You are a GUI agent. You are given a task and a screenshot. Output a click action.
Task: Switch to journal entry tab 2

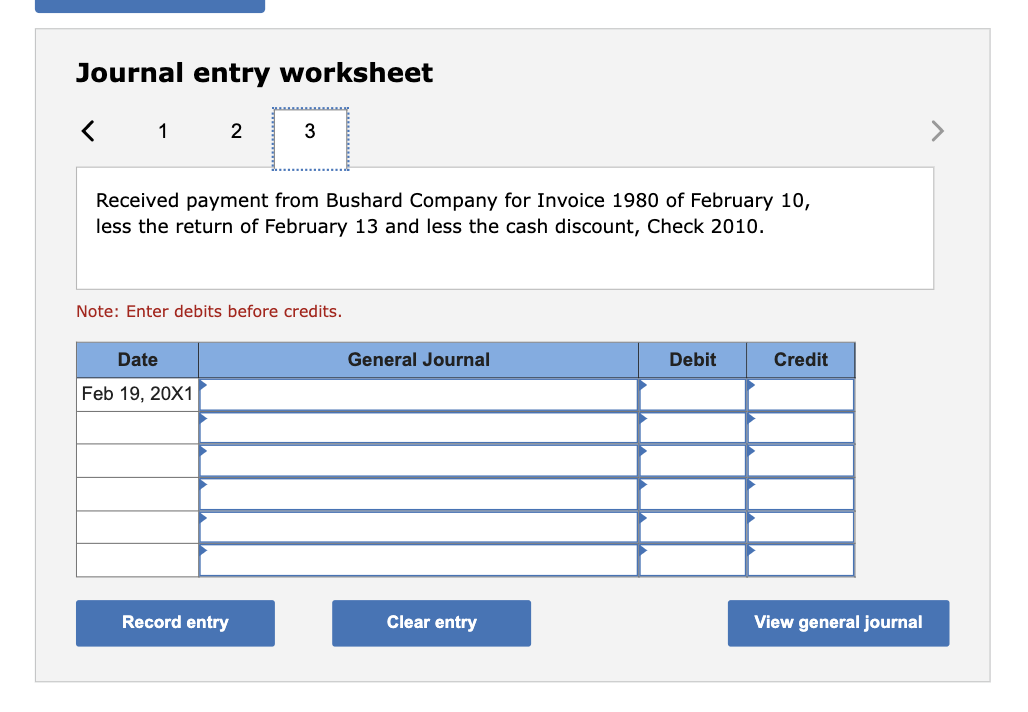(237, 131)
